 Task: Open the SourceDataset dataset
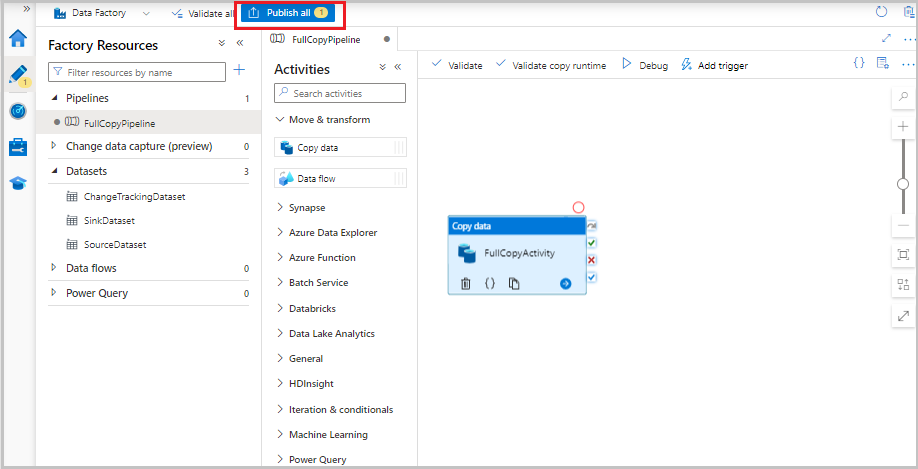pos(115,245)
